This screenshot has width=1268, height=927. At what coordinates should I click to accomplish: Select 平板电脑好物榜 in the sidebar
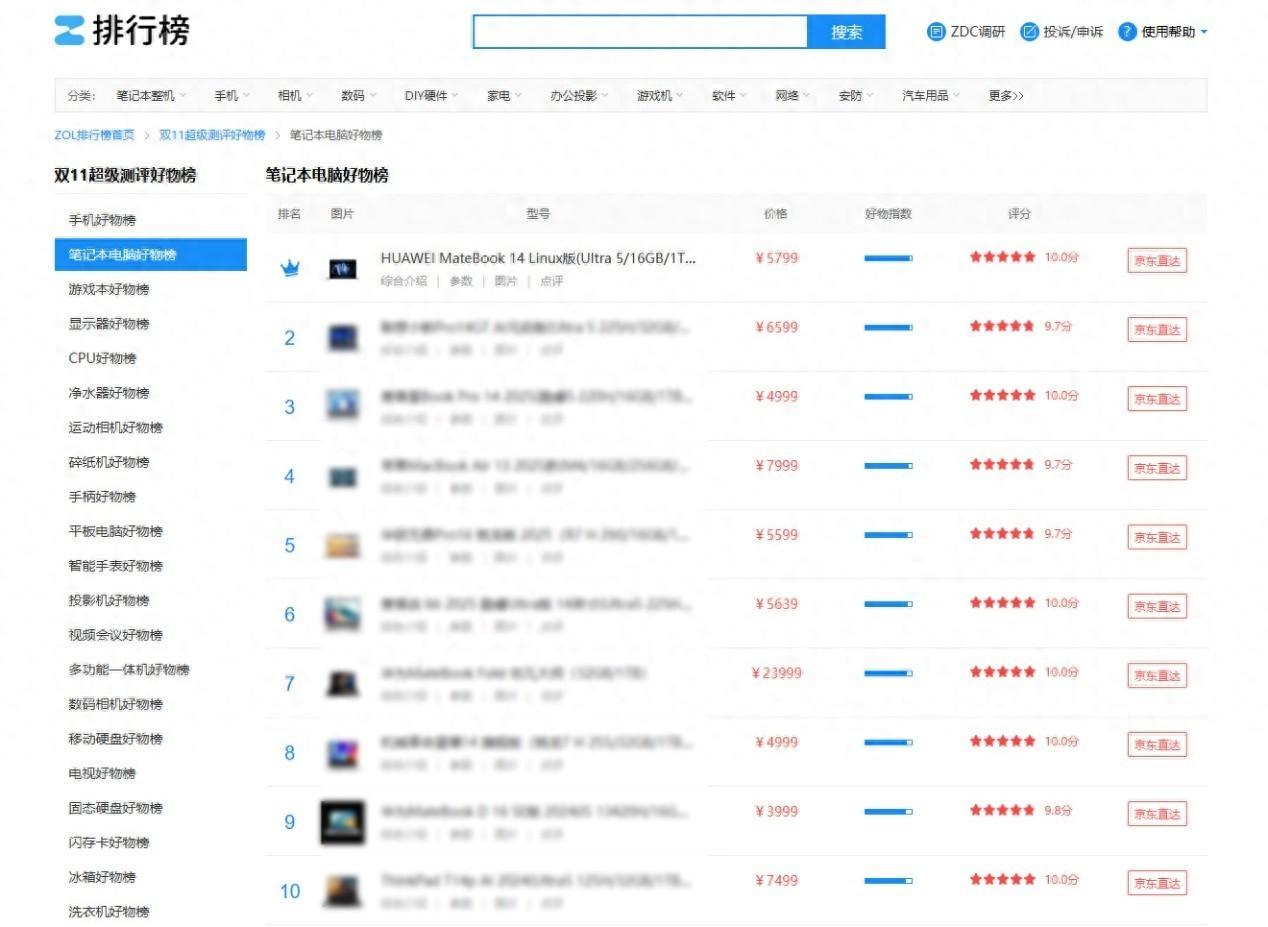(115, 531)
